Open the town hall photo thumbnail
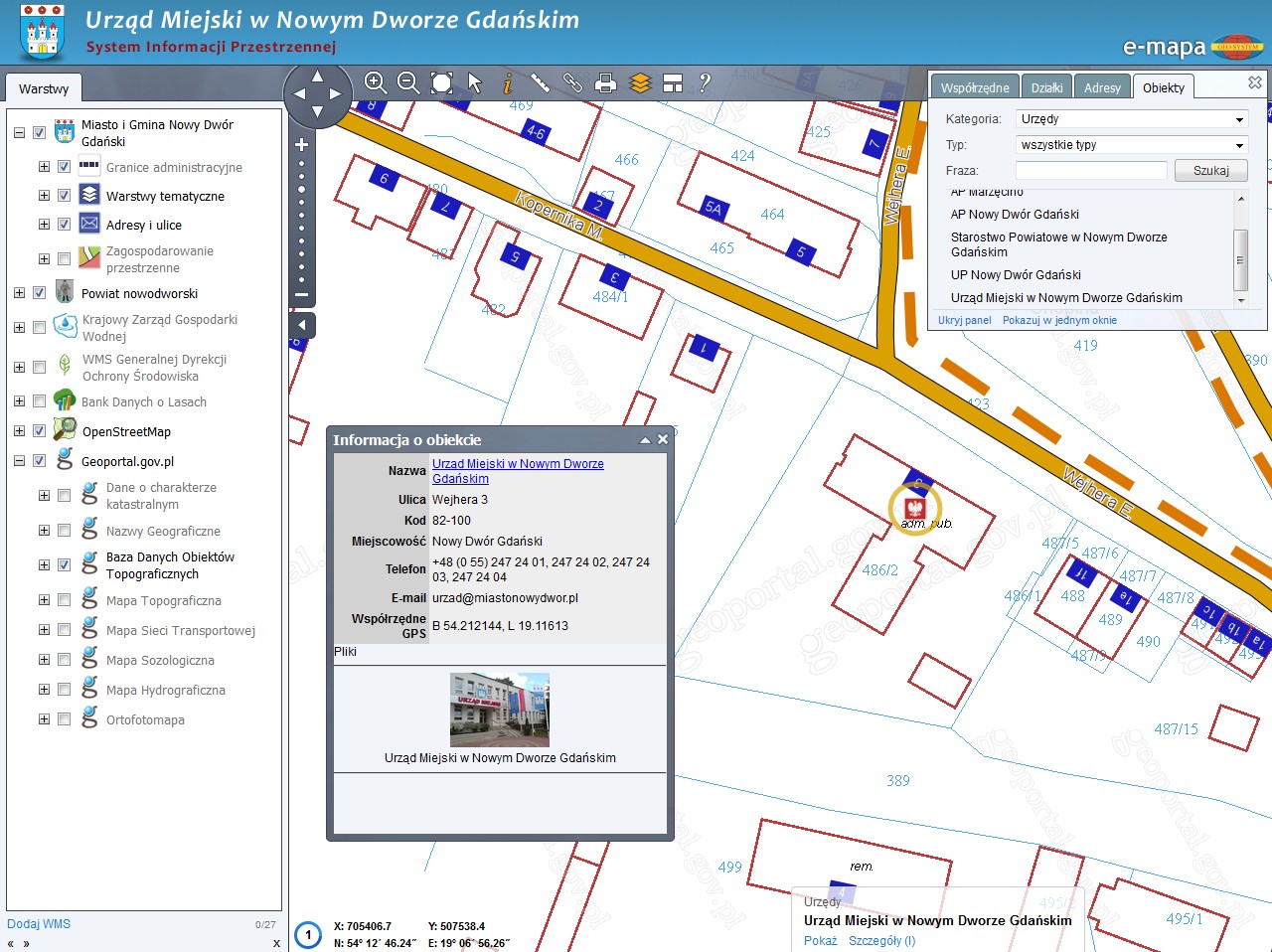Screen dimensions: 1272x952 pos(500,710)
